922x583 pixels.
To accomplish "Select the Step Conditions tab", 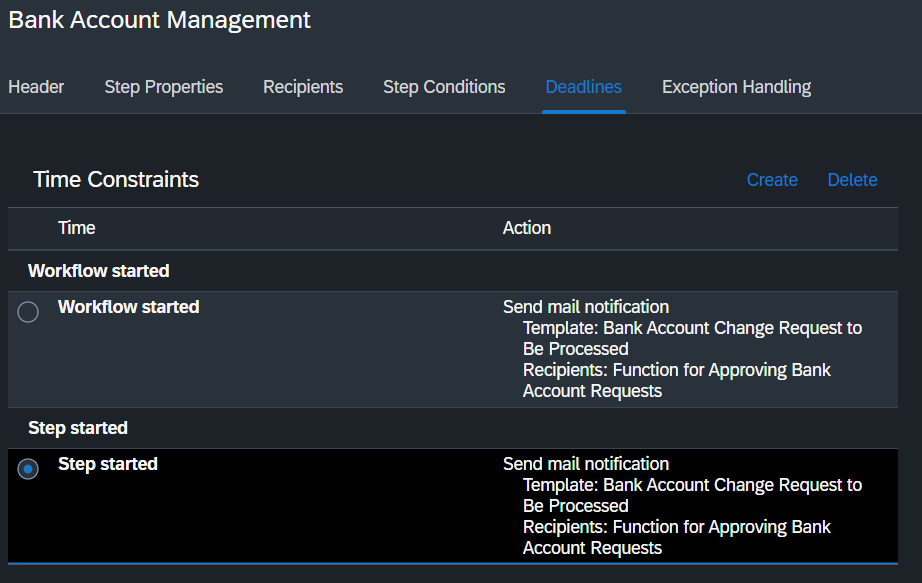I will pyautogui.click(x=444, y=87).
